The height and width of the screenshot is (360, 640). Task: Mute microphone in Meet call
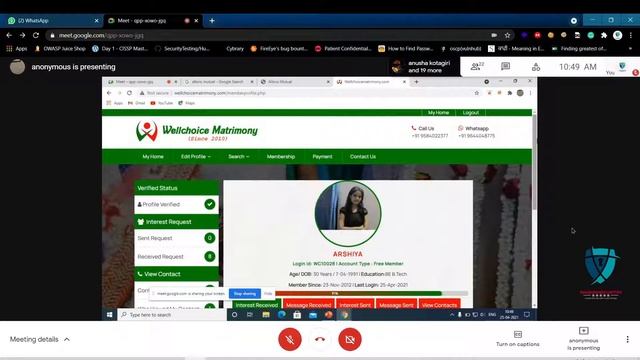coord(290,339)
